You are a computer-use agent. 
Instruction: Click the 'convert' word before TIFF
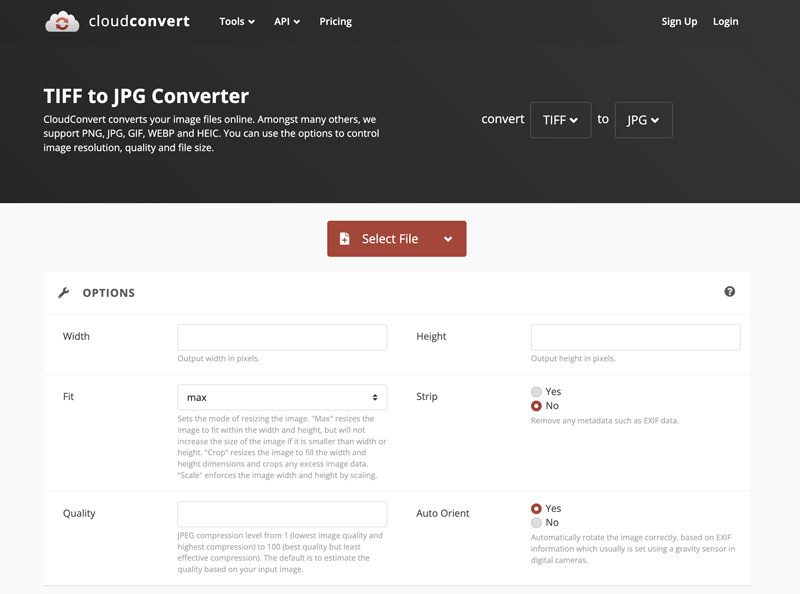pyautogui.click(x=503, y=119)
